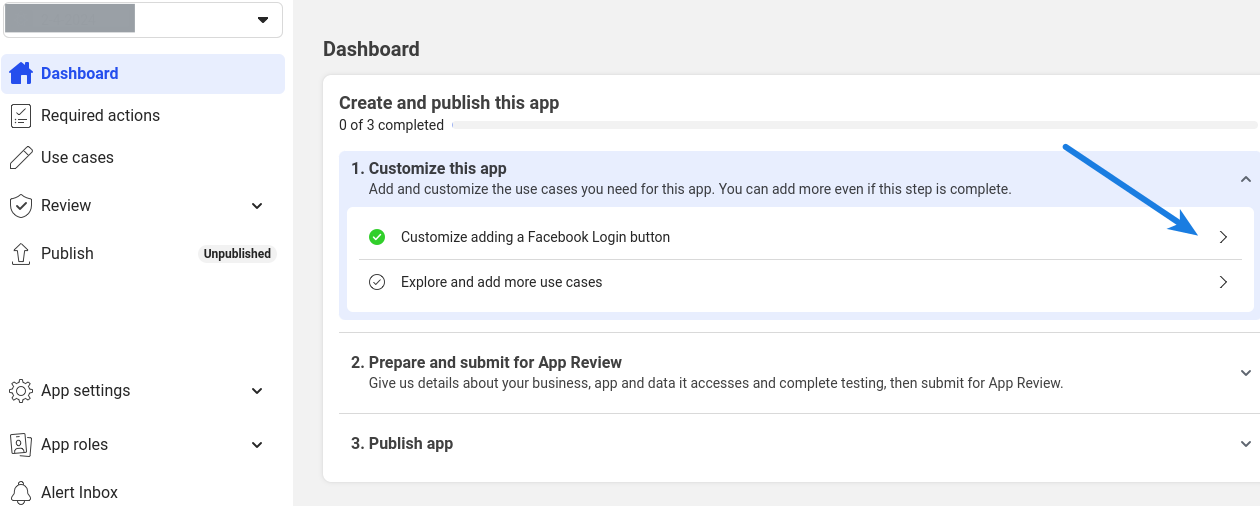Click the unchecked circle beside Explore use cases

(377, 282)
